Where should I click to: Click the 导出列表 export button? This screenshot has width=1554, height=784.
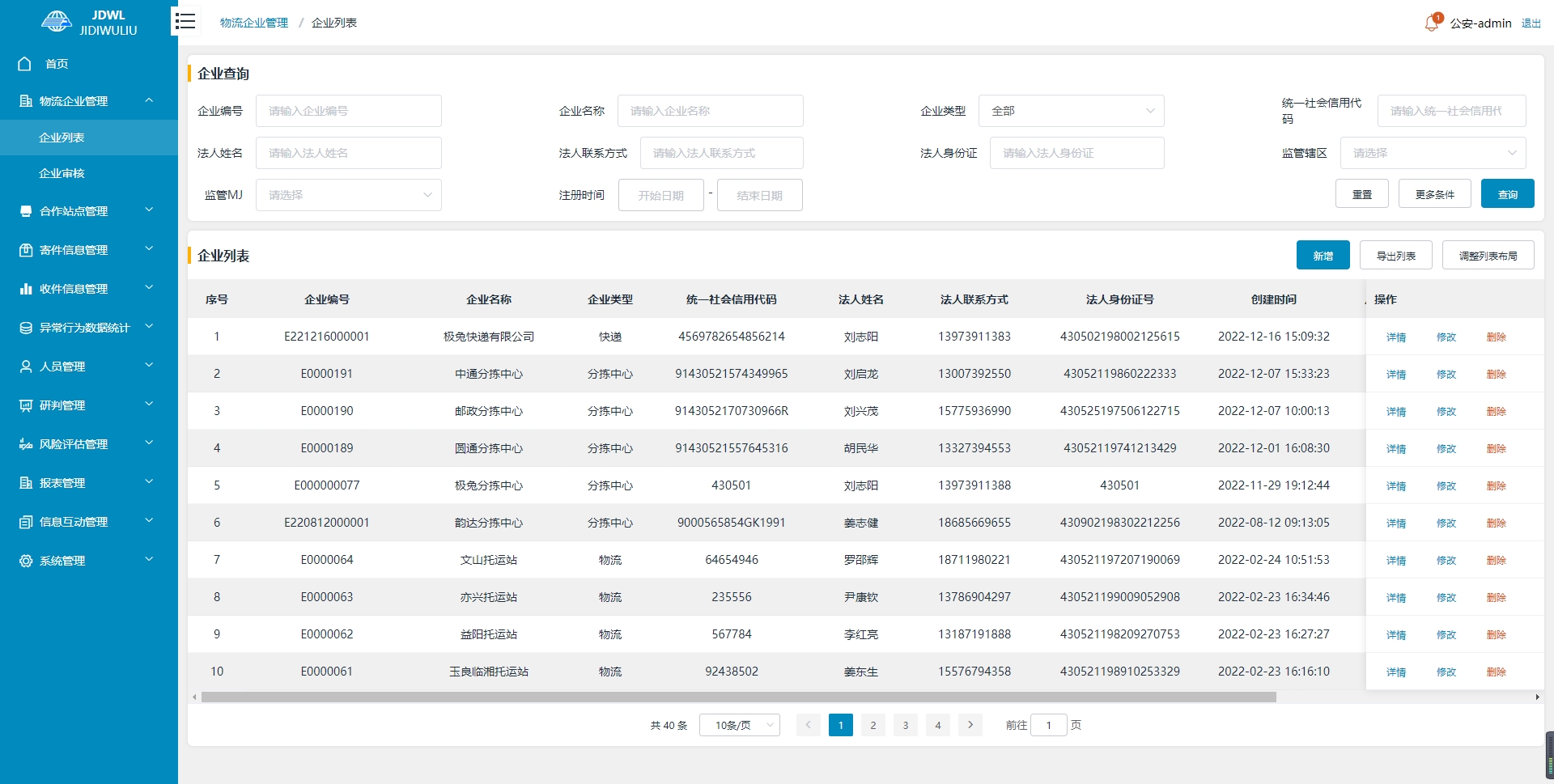pyautogui.click(x=1395, y=255)
